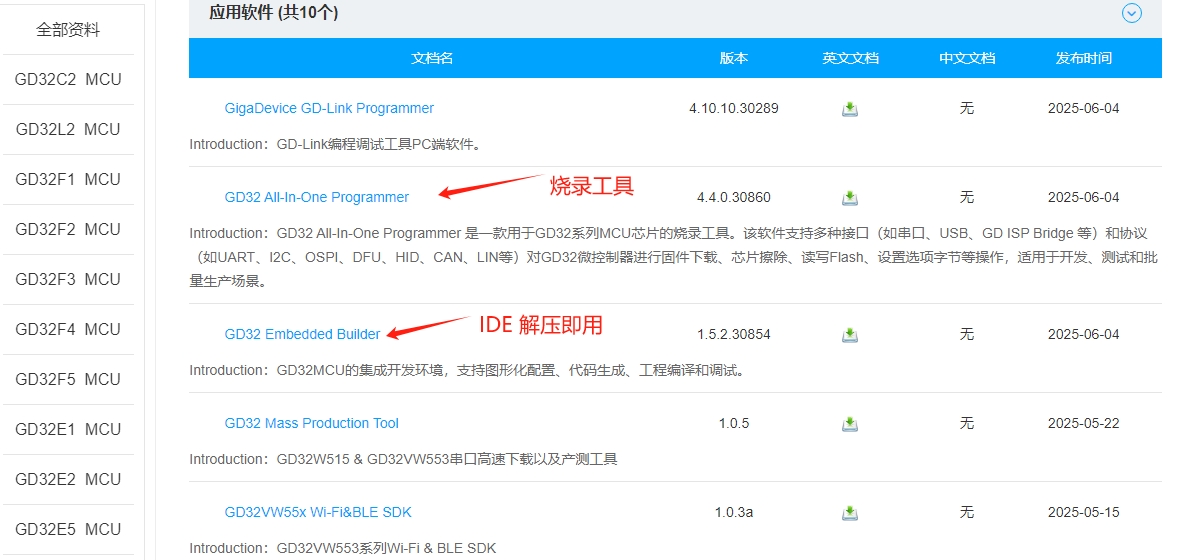Viewport: 1186px width, 560px height.
Task: Open GD32 Embedded Builder link
Action: pos(302,334)
